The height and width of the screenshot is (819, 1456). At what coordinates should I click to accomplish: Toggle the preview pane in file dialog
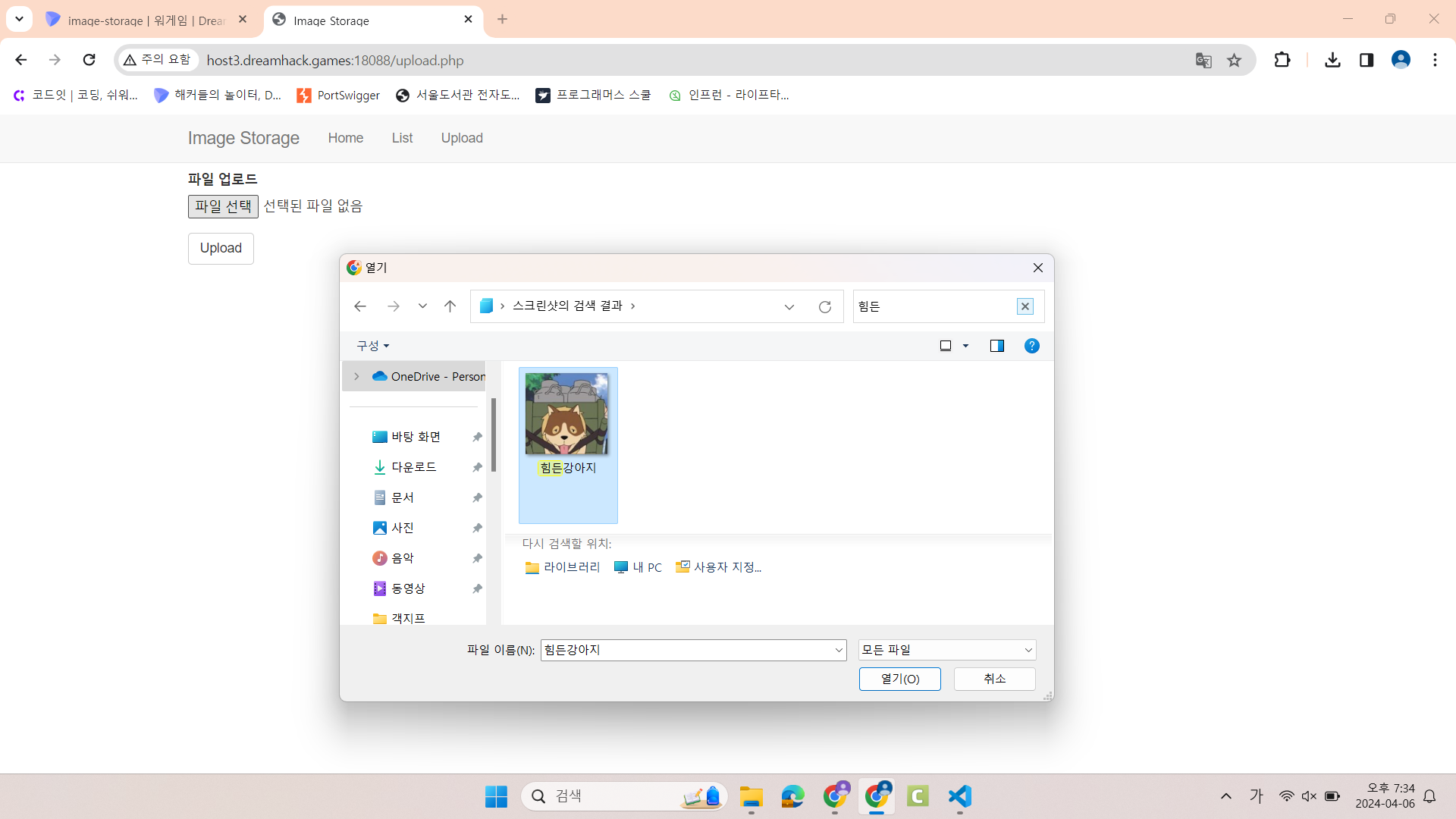[996, 346]
